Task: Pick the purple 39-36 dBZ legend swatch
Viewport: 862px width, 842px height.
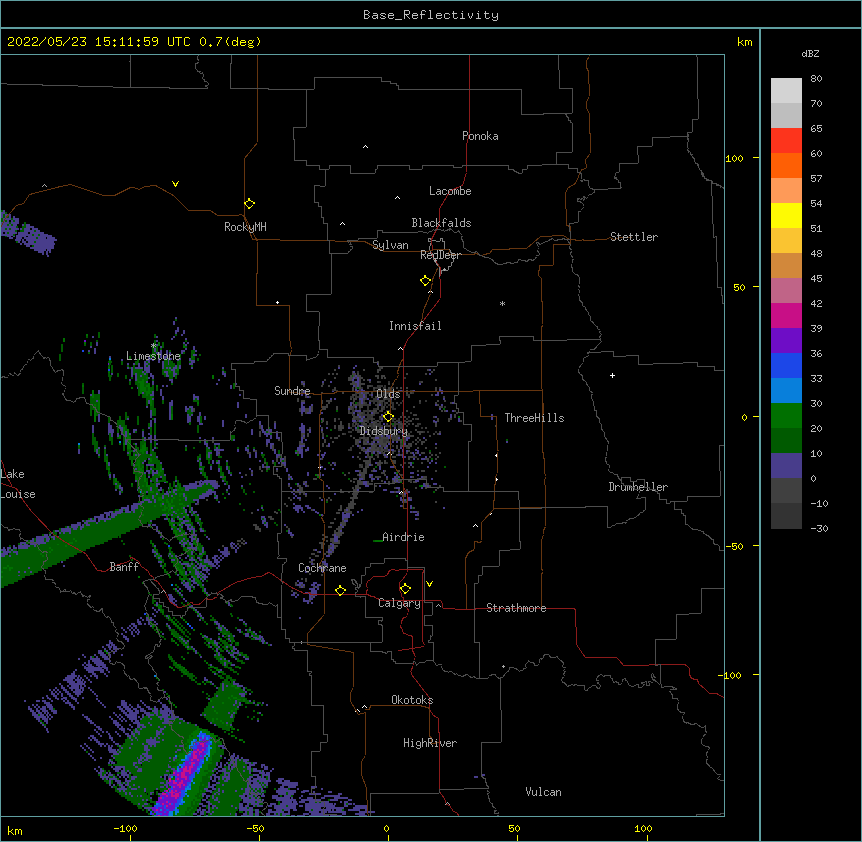Action: (786, 341)
